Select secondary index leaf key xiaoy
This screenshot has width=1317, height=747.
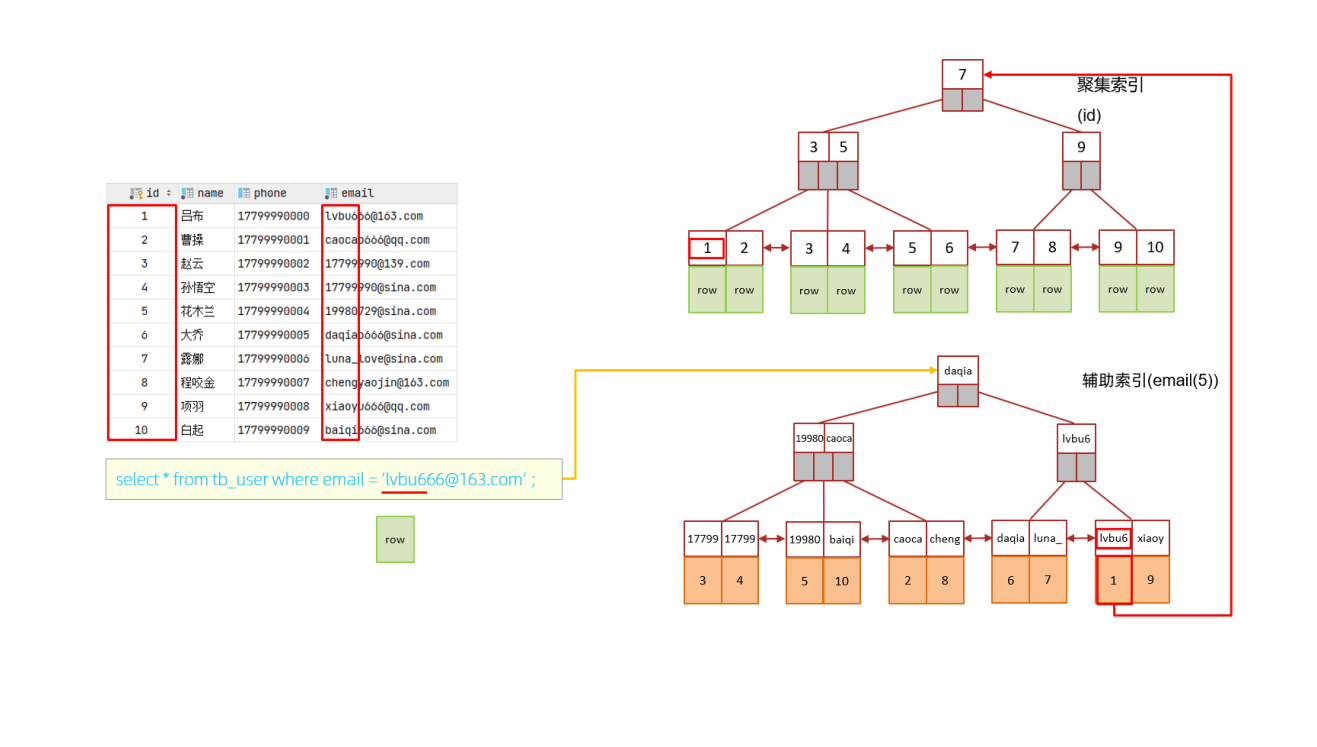pos(1150,538)
